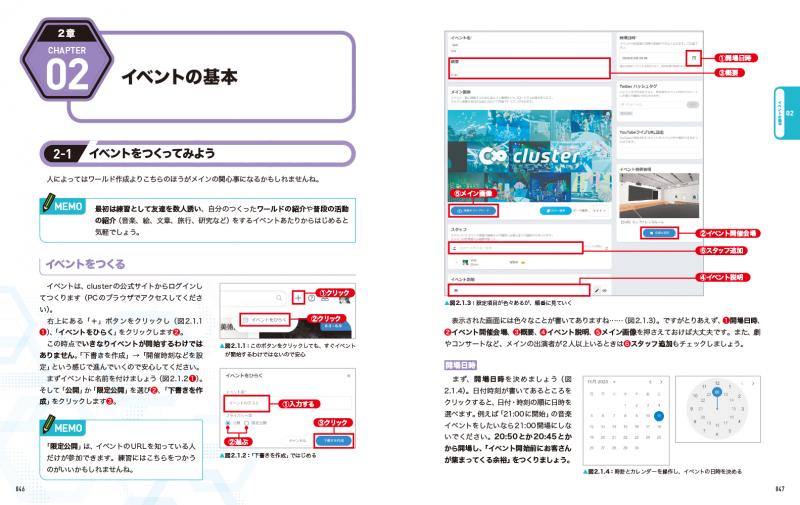Screen dimensions: 800x505
Task: Click the plus icon in figure 2.1.1
Action: (298, 297)
